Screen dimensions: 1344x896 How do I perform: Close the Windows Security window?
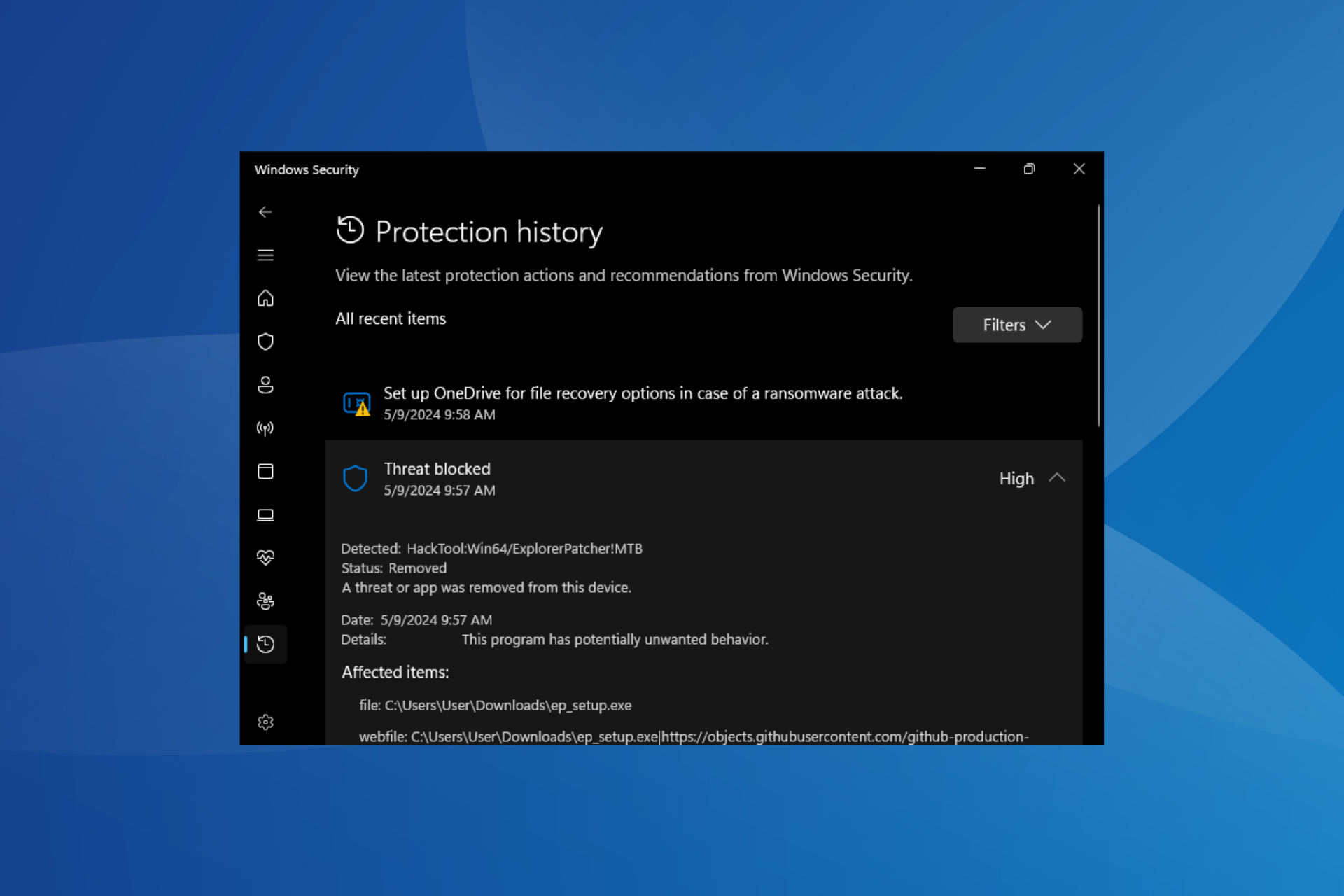tap(1079, 169)
